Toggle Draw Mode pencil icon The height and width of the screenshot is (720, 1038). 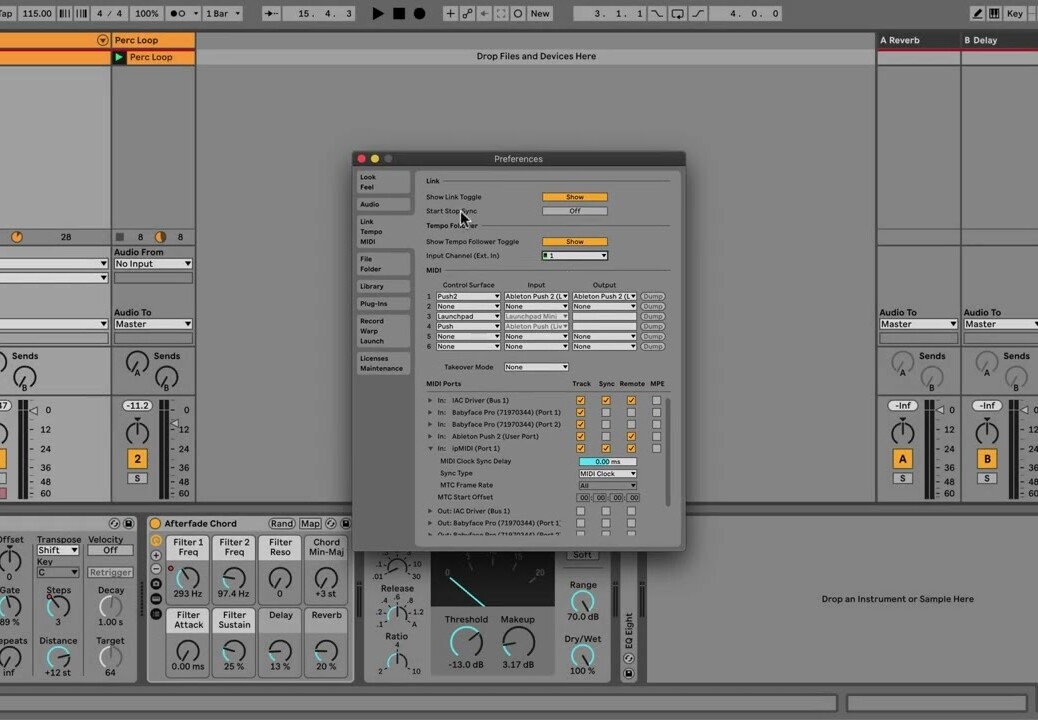tap(977, 13)
